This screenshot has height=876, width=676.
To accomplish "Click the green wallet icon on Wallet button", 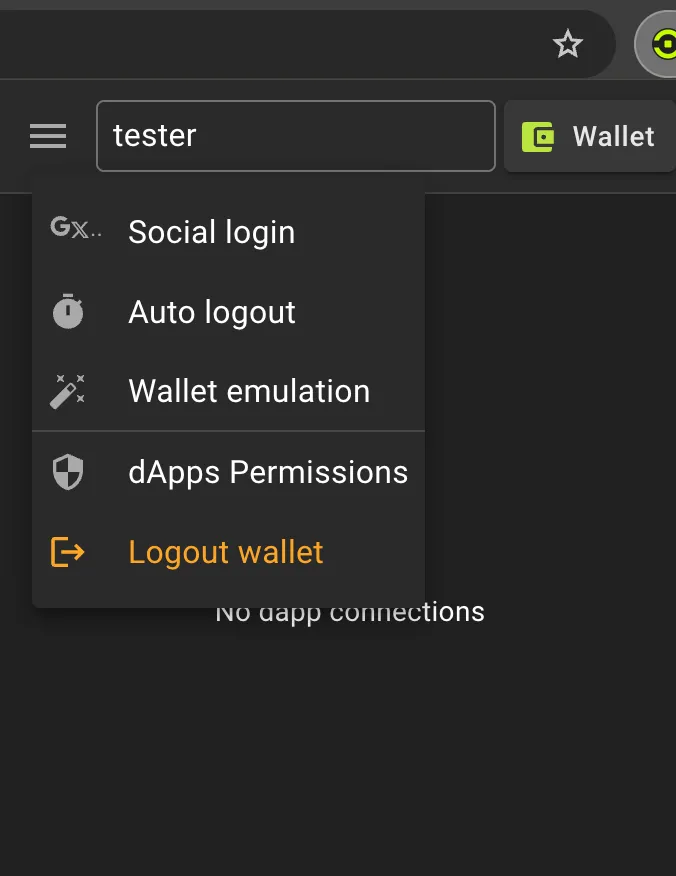I will pyautogui.click(x=536, y=135).
